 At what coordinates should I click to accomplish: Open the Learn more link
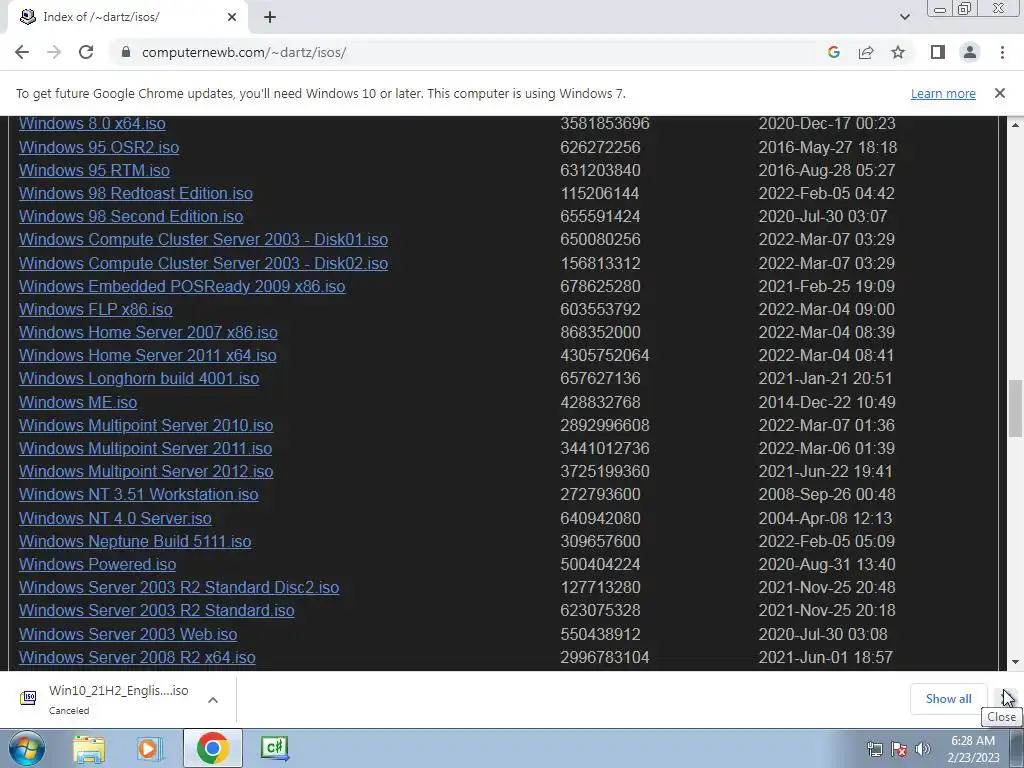click(x=943, y=93)
